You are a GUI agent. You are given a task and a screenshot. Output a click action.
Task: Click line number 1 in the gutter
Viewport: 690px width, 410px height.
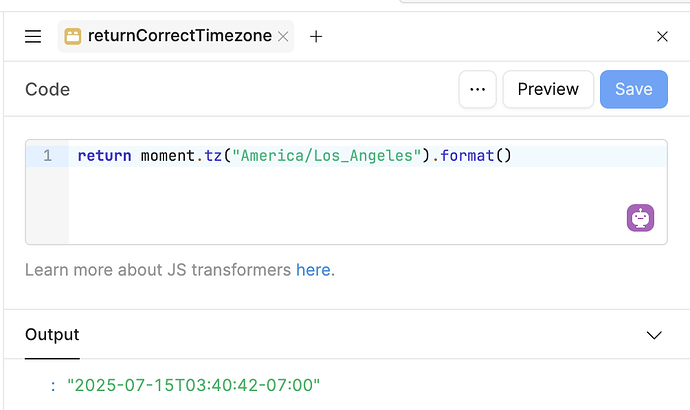pyautogui.click(x=47, y=156)
